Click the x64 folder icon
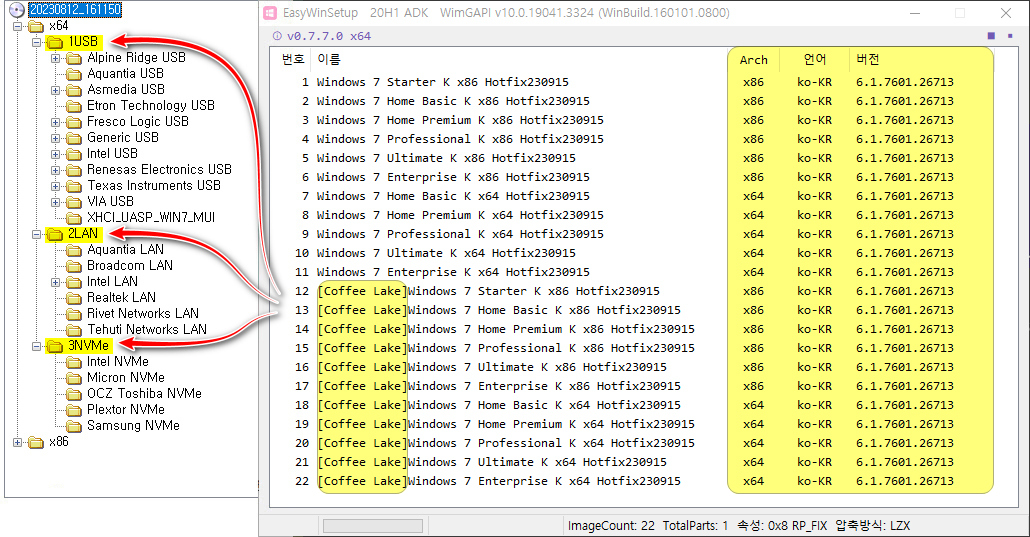Viewport: 1030px width, 537px height. pos(35,26)
